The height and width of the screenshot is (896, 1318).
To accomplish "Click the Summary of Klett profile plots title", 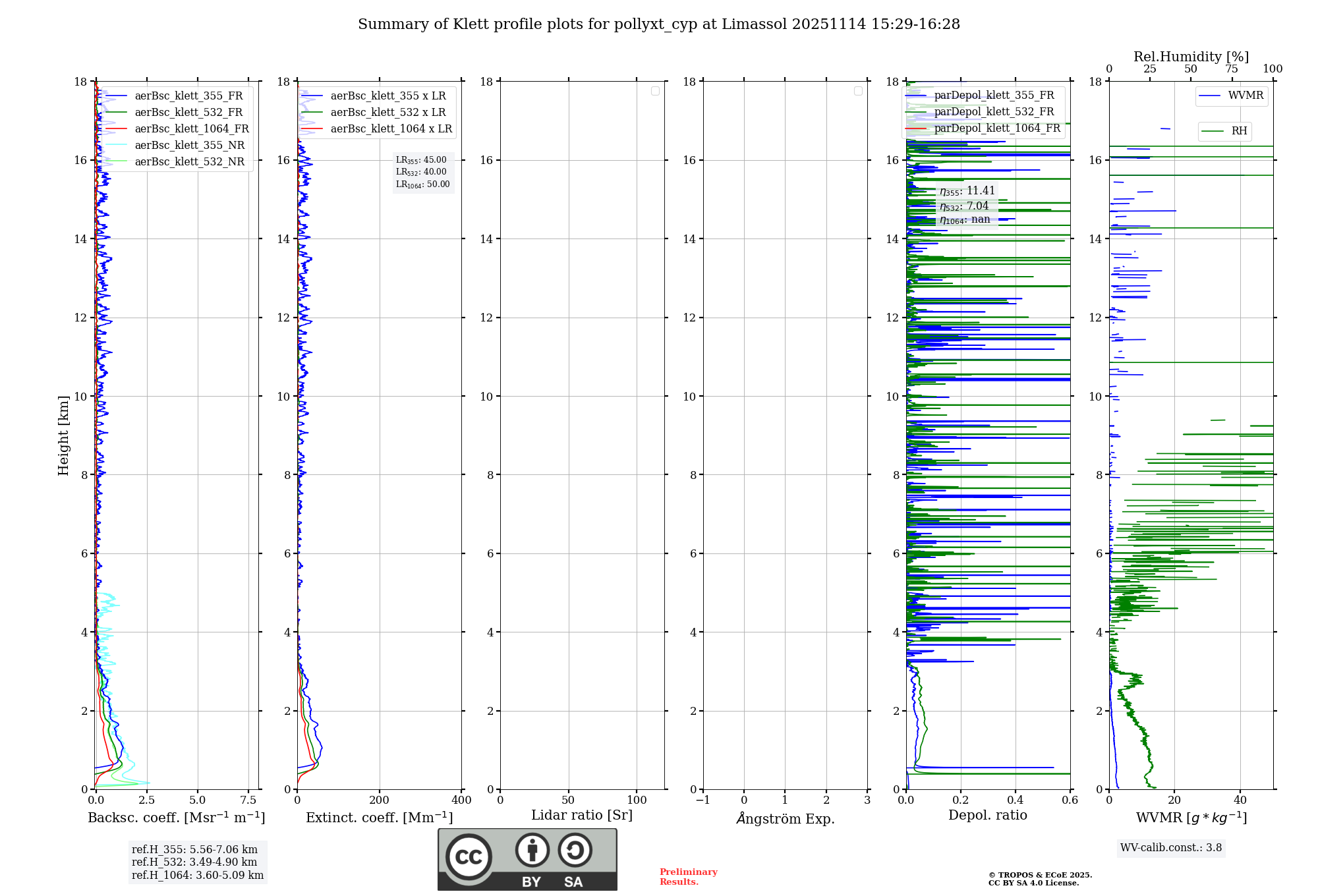I will [x=659, y=24].
